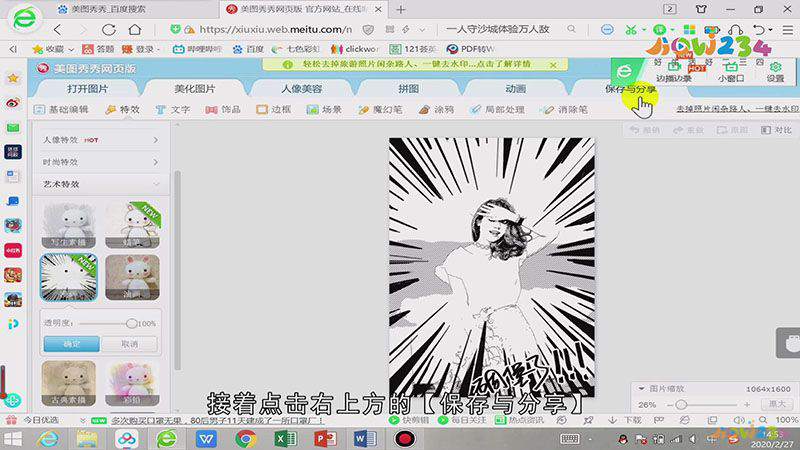800x450 pixels.
Task: Open the 保存与分享 save and share tab
Action: pyautogui.click(x=631, y=89)
